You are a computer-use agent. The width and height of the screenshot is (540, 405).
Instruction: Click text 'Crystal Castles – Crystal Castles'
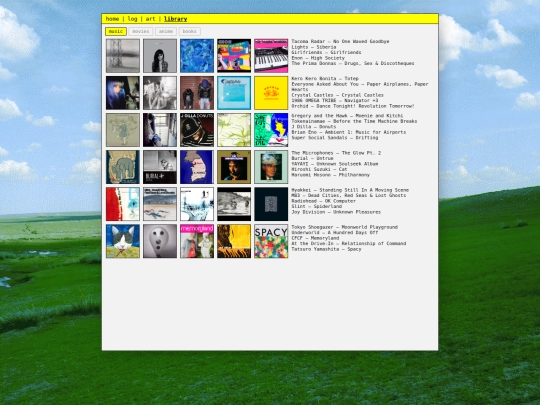click(338, 95)
